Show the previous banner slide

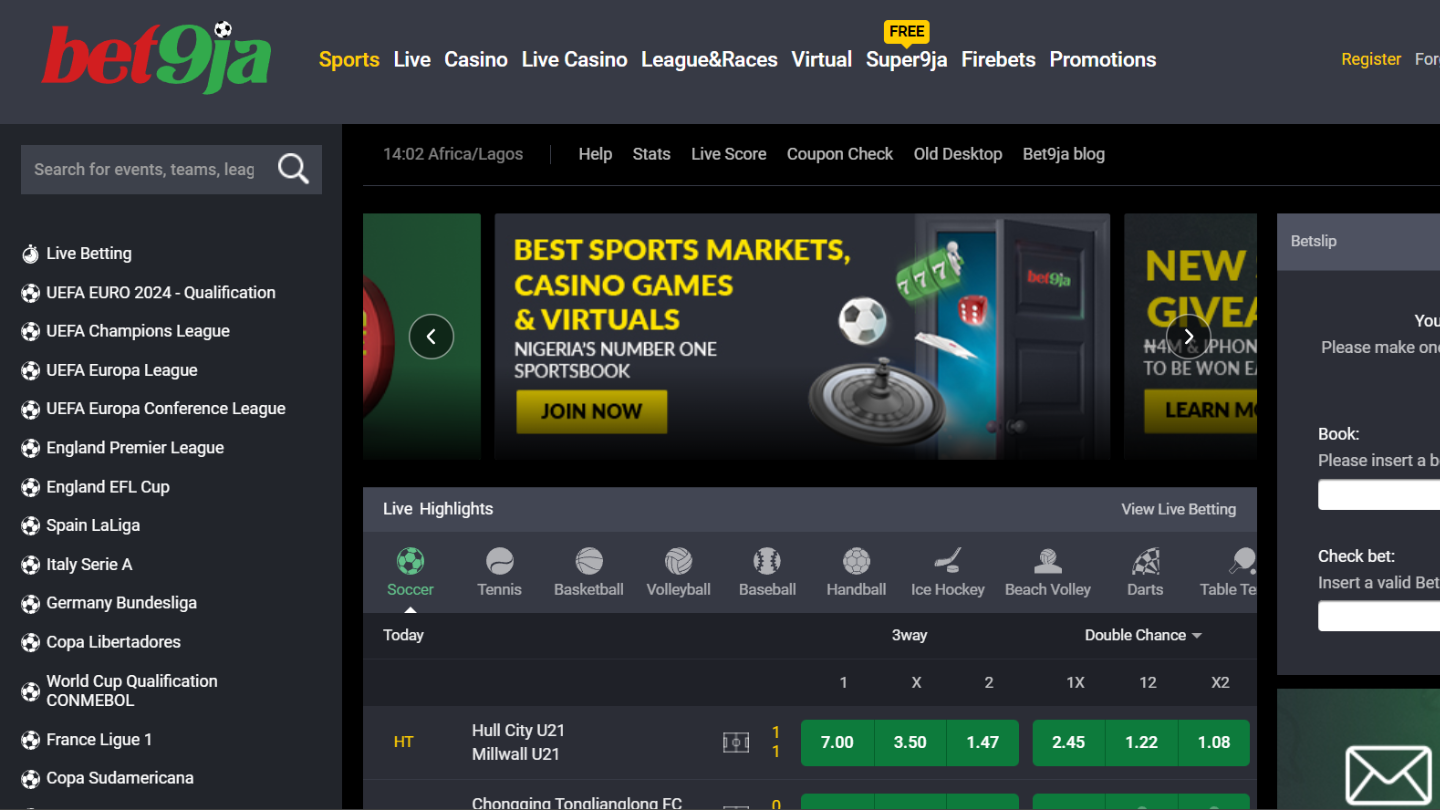[431, 337]
